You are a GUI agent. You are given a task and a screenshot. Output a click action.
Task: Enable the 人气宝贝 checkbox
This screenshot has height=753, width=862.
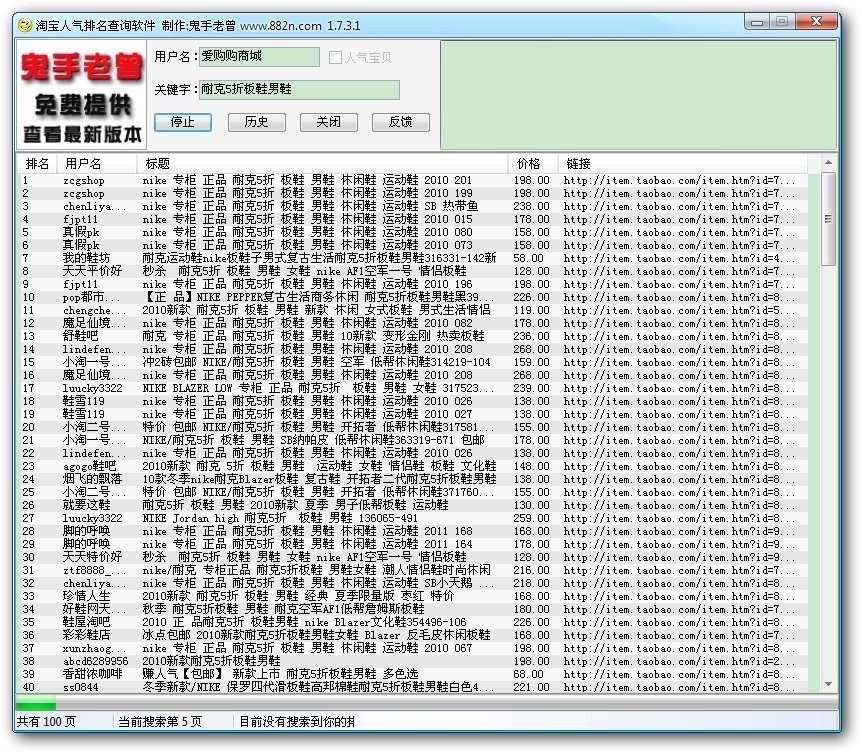[335, 57]
